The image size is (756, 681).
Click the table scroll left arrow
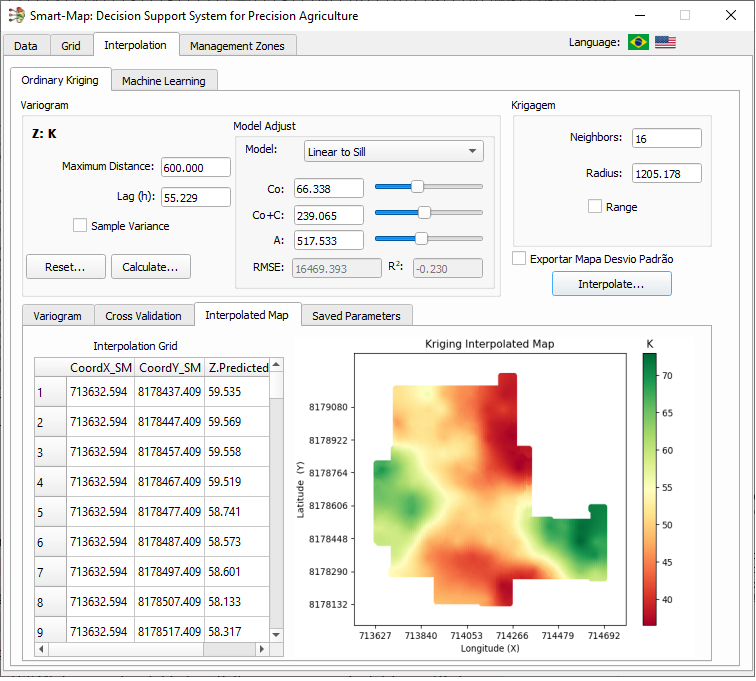(41, 649)
